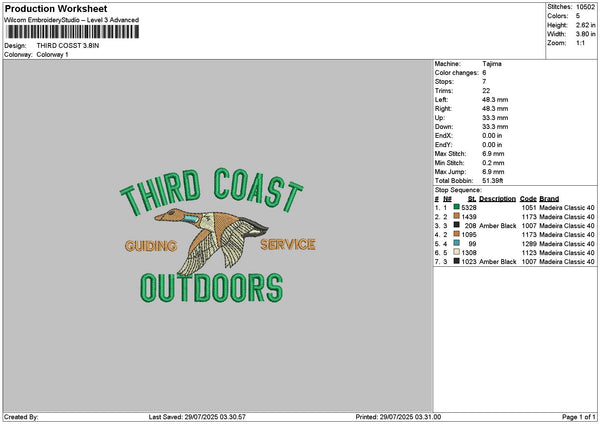The width and height of the screenshot is (600, 424).
Task: Click the black swatch with 208 stitches
Action: click(x=456, y=225)
